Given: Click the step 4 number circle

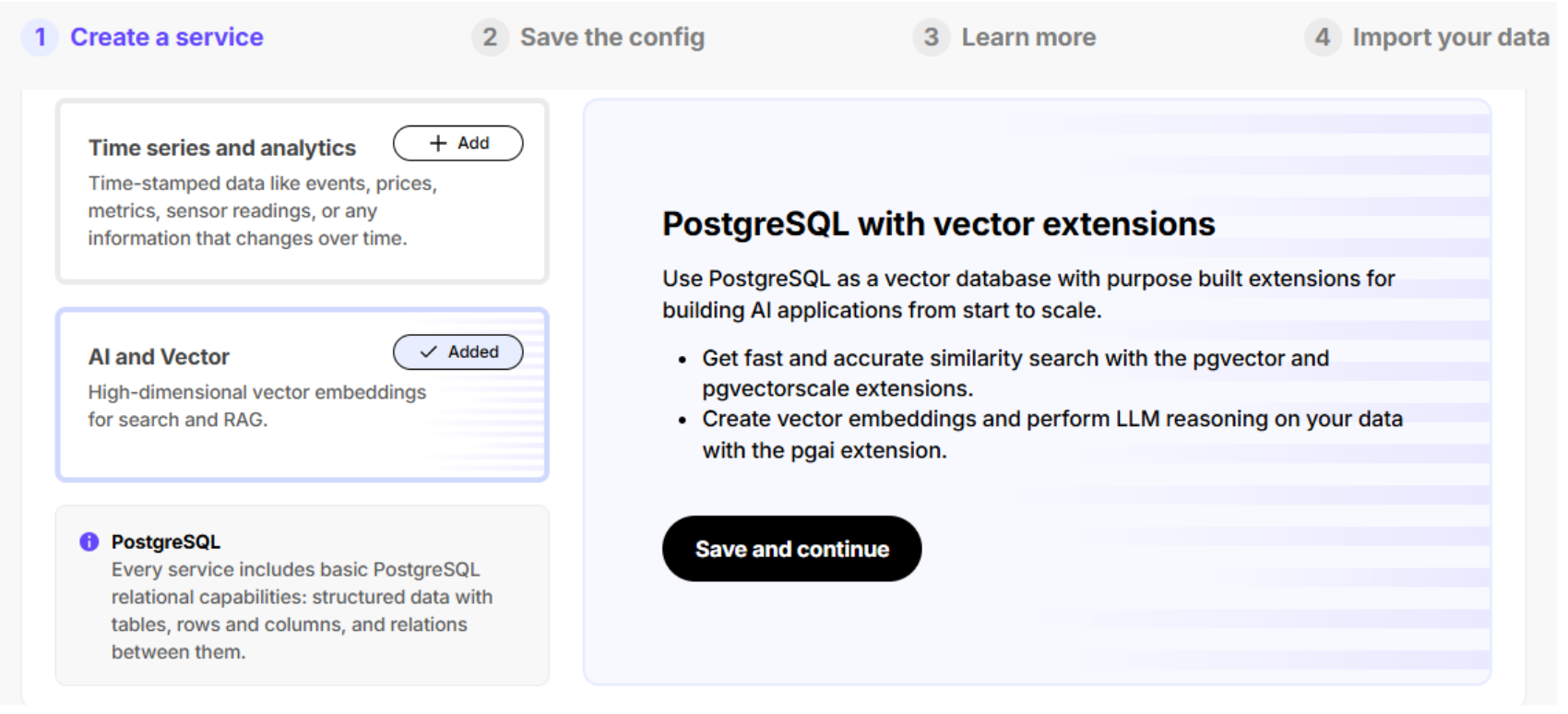Looking at the screenshot, I should (1322, 38).
